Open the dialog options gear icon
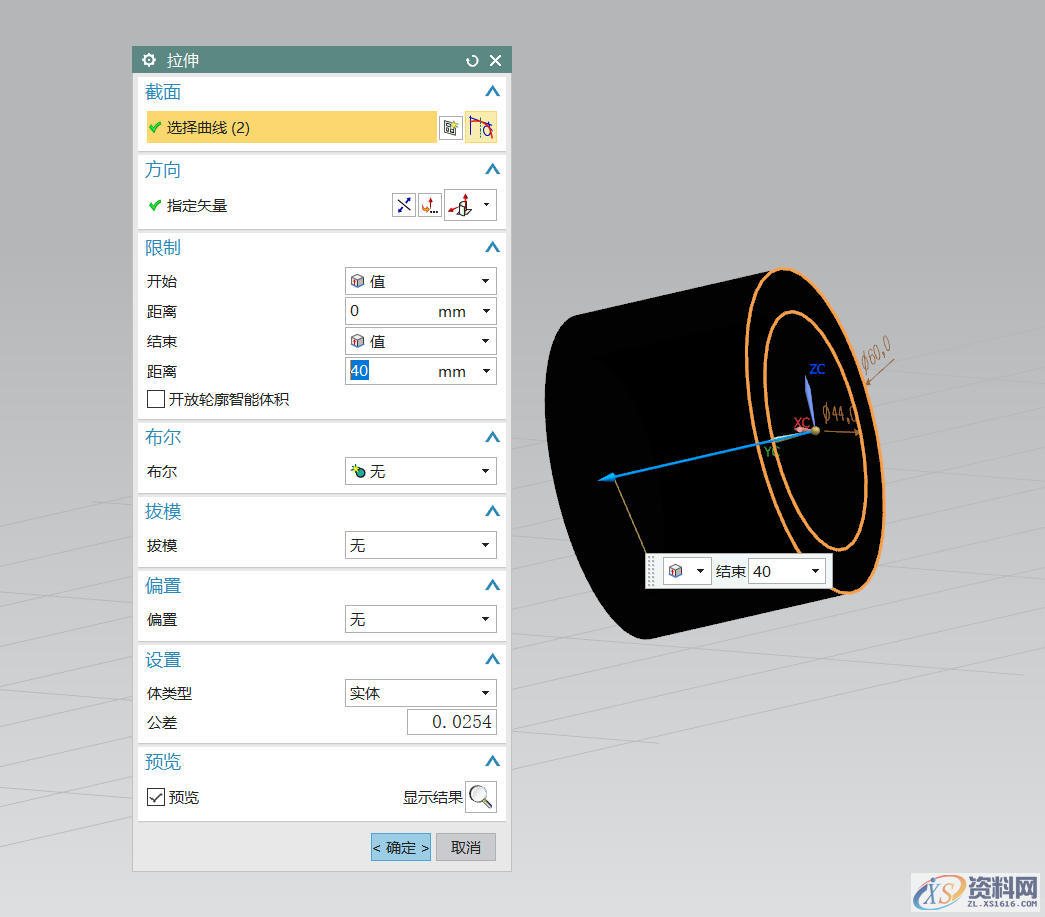This screenshot has width=1045, height=917. point(148,60)
